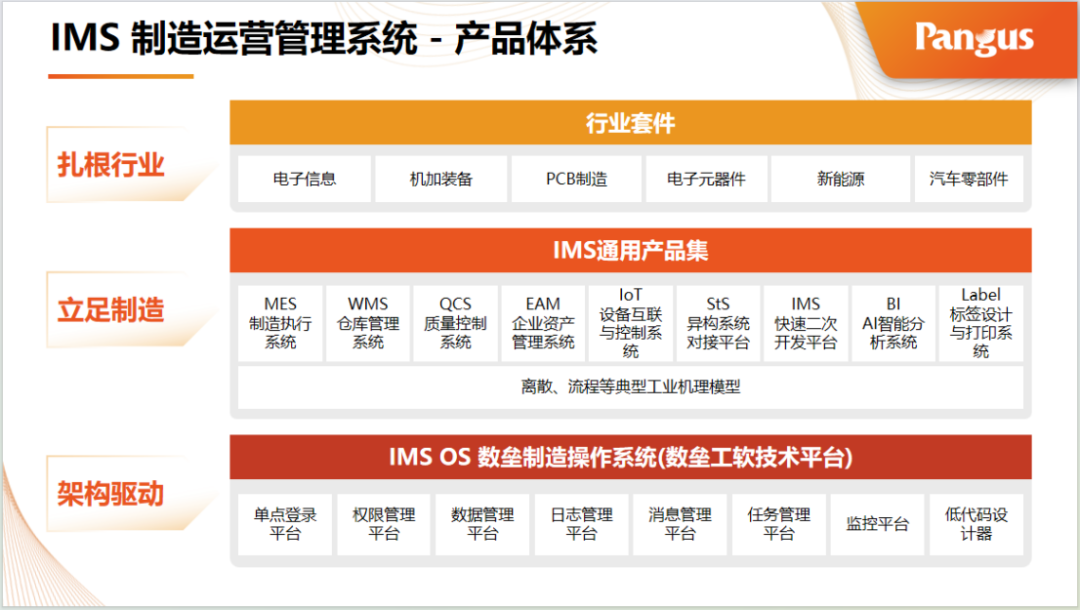1080x610 pixels.
Task: Select the IMS通用产品集 header bar
Action: [x=630, y=250]
